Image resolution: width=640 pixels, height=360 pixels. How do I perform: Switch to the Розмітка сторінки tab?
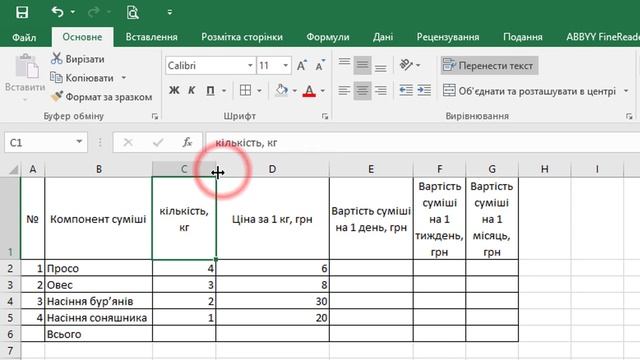point(242,37)
